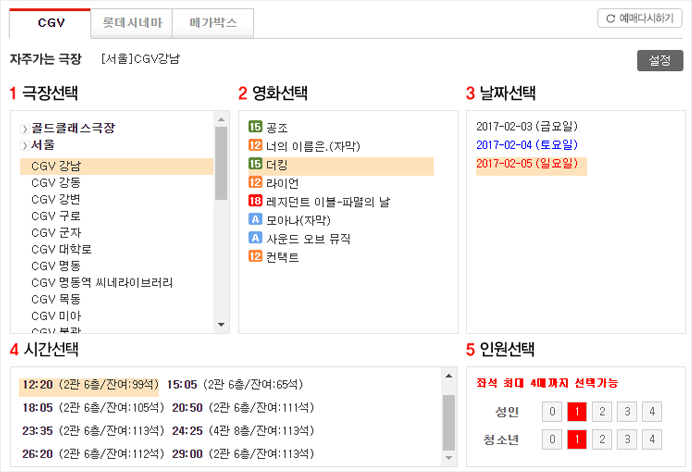Click time list scroll down arrow
Screen dimensions: 692x472
pos(449,458)
